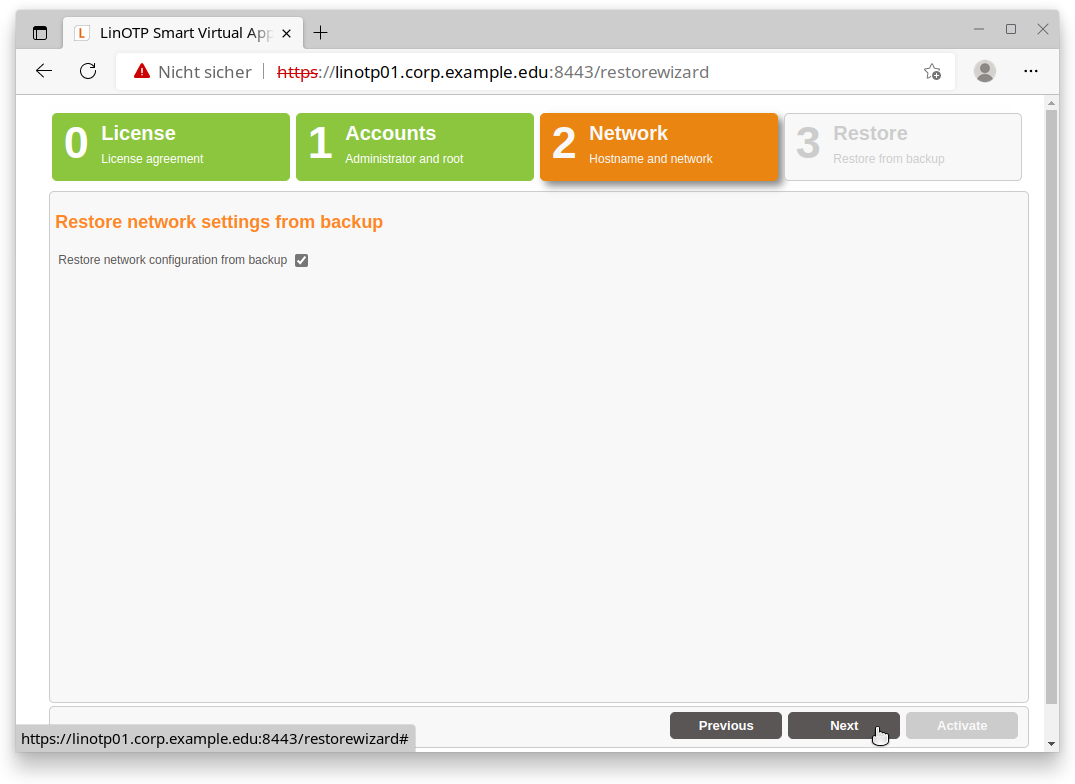Select step 2 Network

click(659, 146)
